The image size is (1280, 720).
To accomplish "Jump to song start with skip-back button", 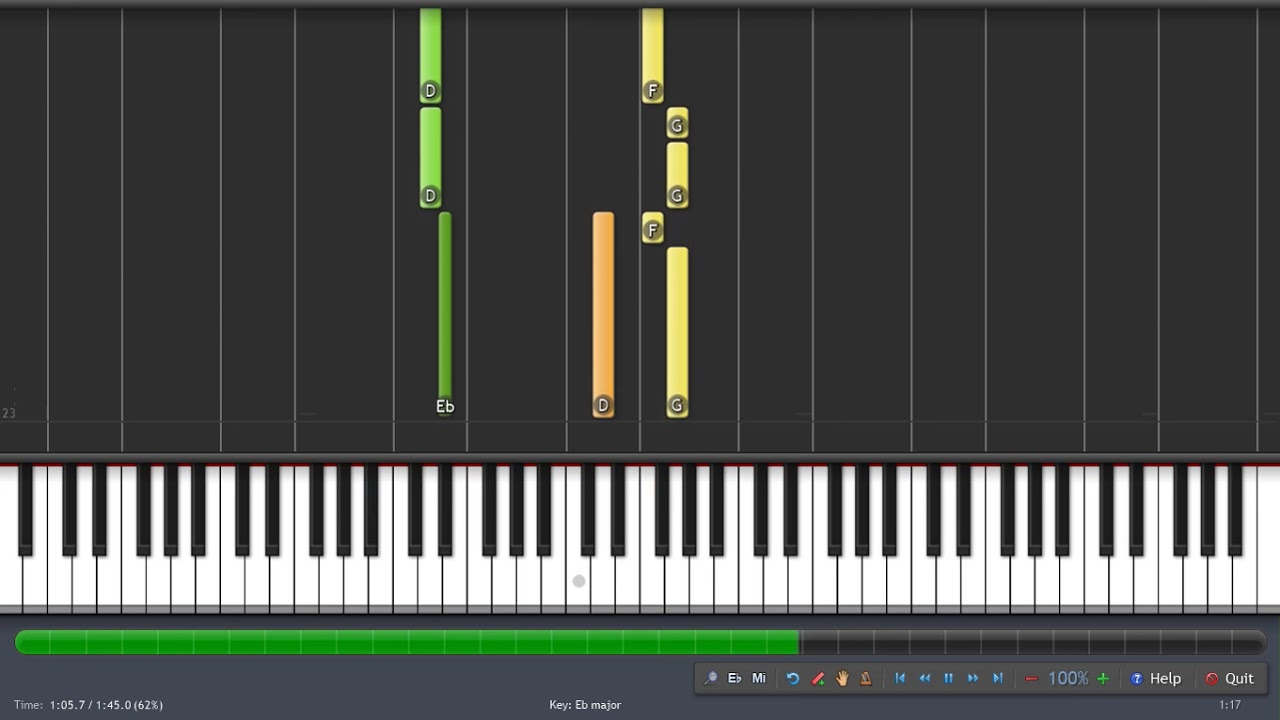I will click(900, 678).
